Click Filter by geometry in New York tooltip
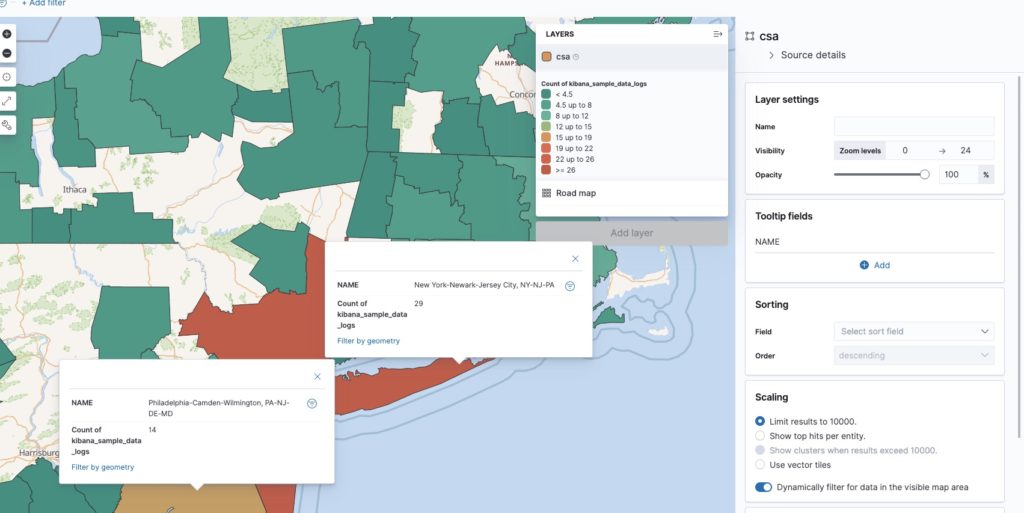1024x513 pixels. click(x=368, y=341)
